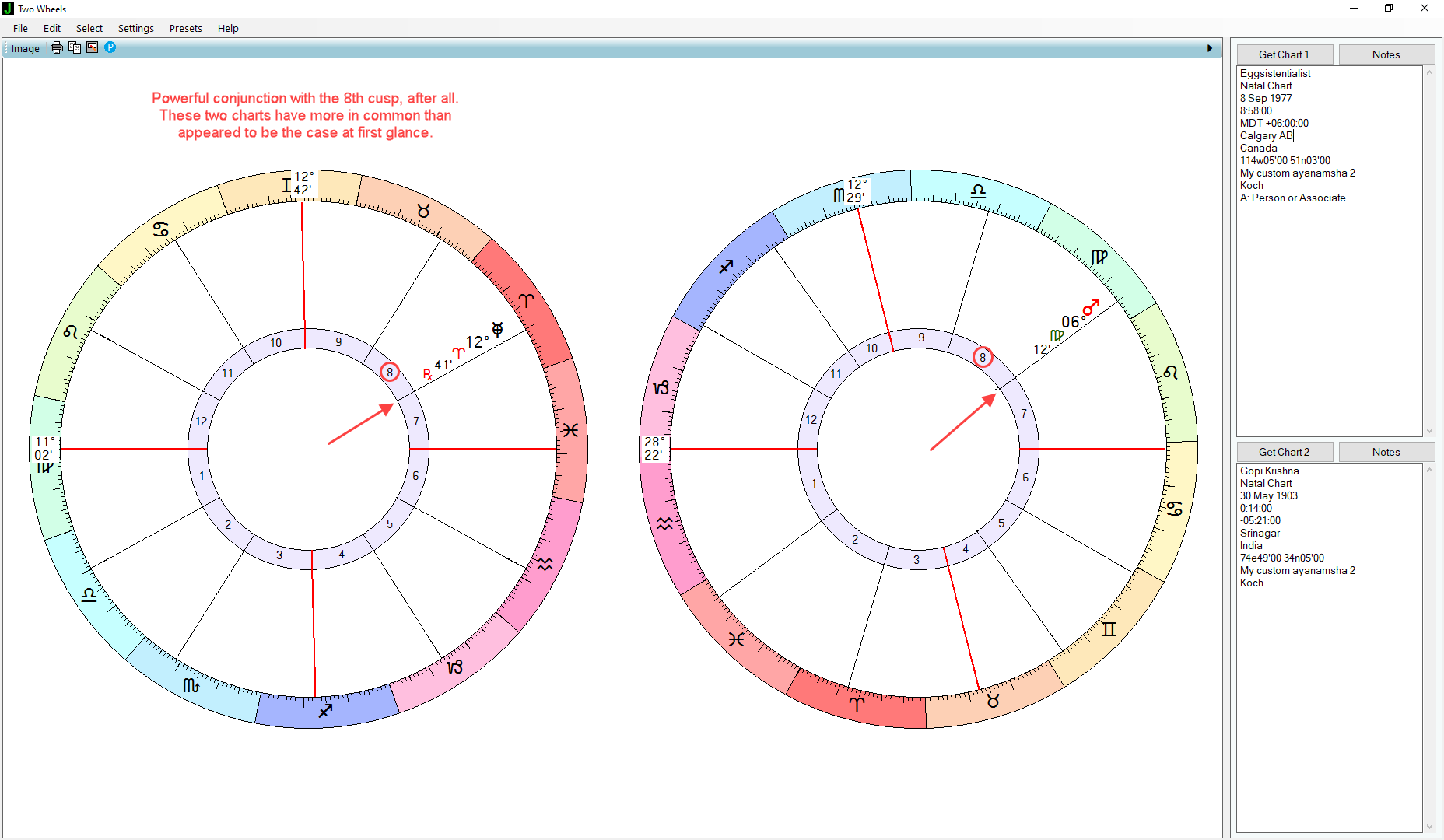Click house number 10 in left wheel
Image resolution: width=1444 pixels, height=840 pixels.
coord(276,343)
